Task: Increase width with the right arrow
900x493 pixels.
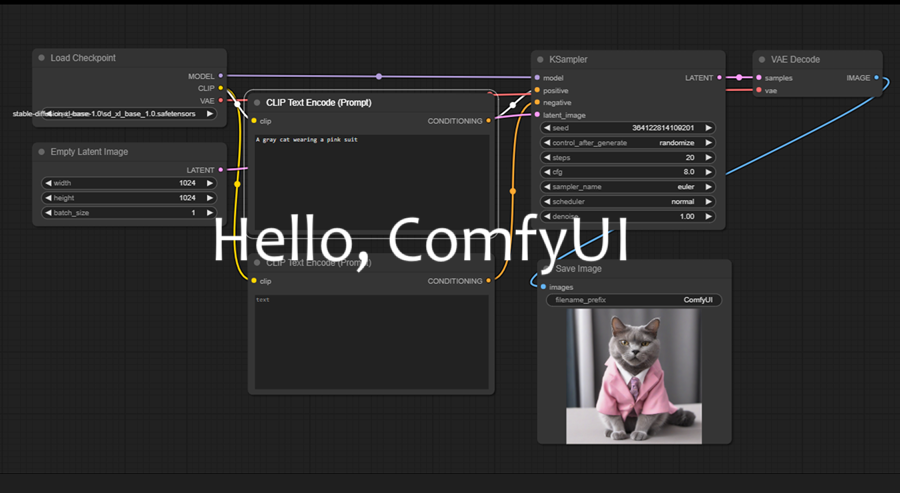Action: click(210, 183)
